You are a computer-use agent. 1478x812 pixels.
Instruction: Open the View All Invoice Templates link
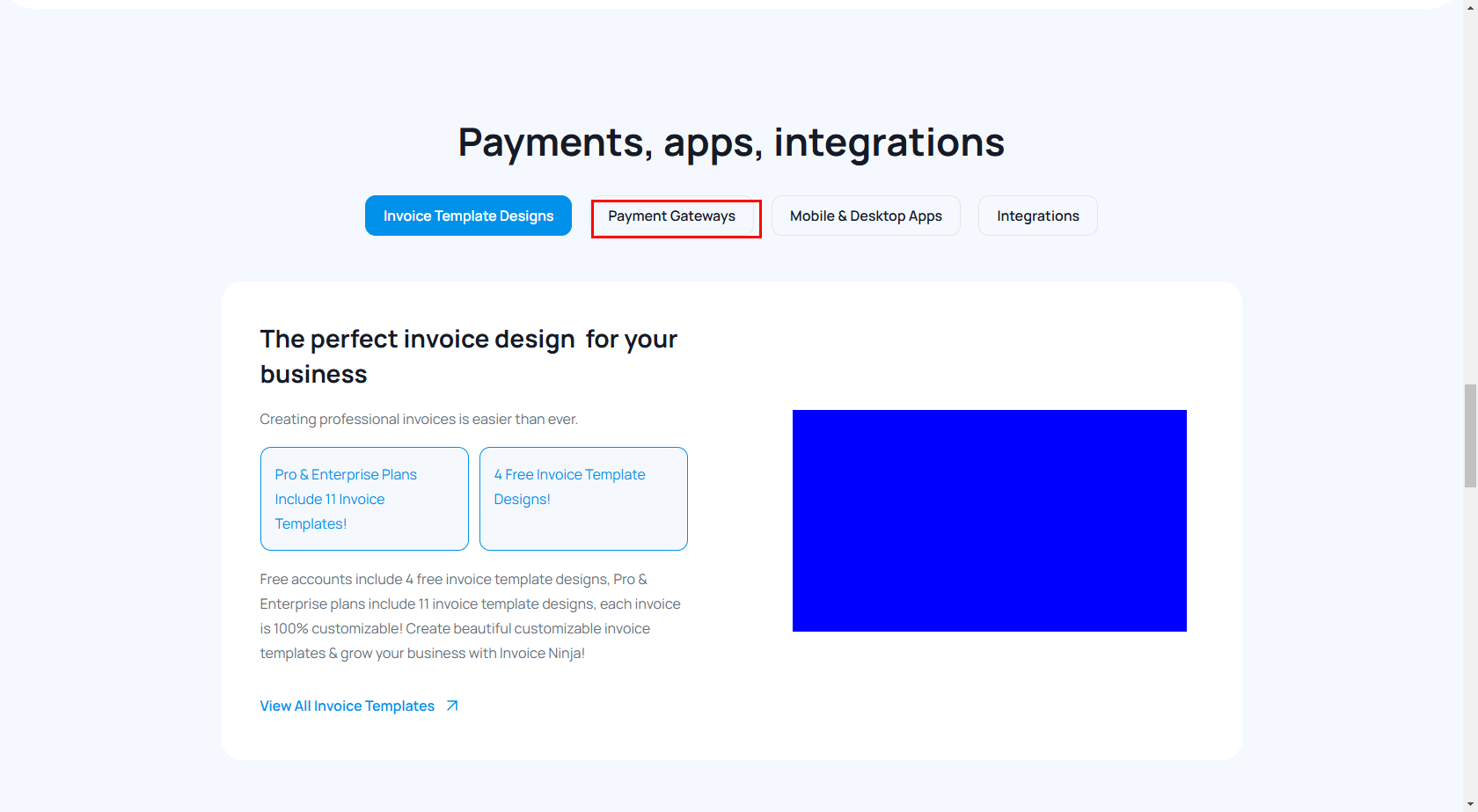coord(348,706)
